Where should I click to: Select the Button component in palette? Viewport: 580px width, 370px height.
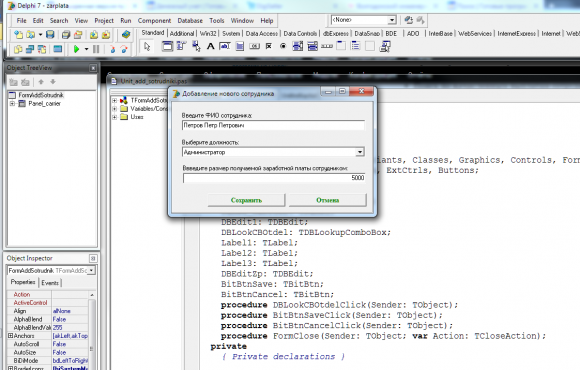(x=254, y=46)
